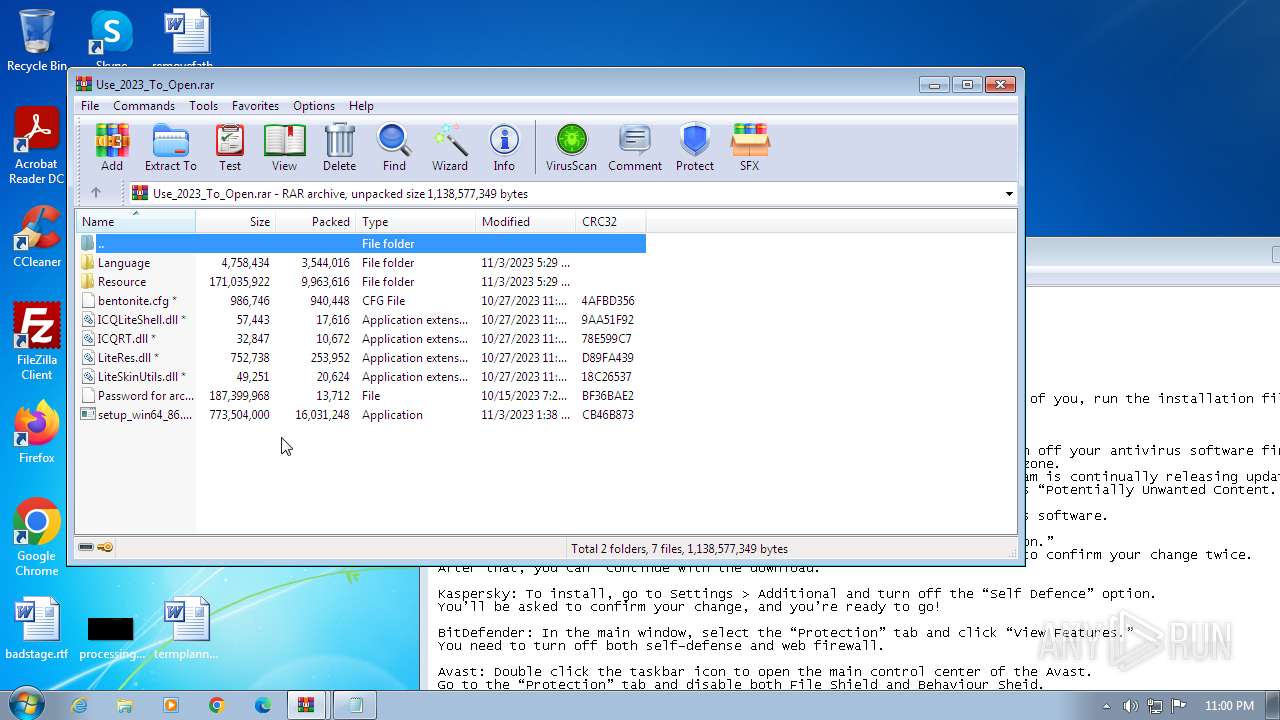Open the Options menu
The width and height of the screenshot is (1280, 720).
[314, 106]
